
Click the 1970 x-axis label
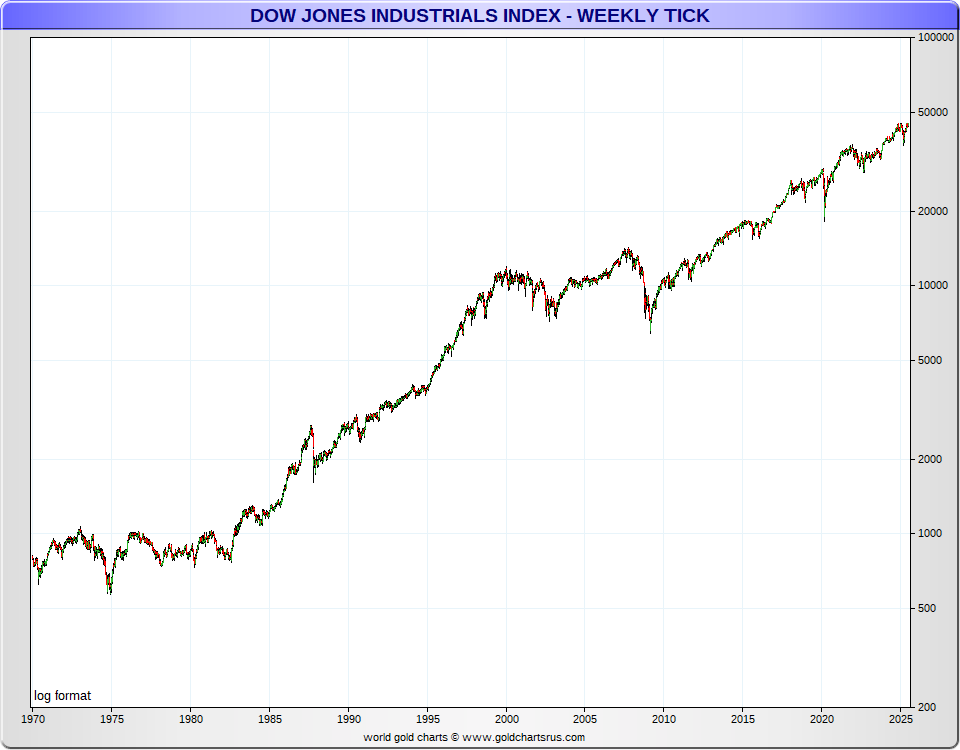click(33, 719)
